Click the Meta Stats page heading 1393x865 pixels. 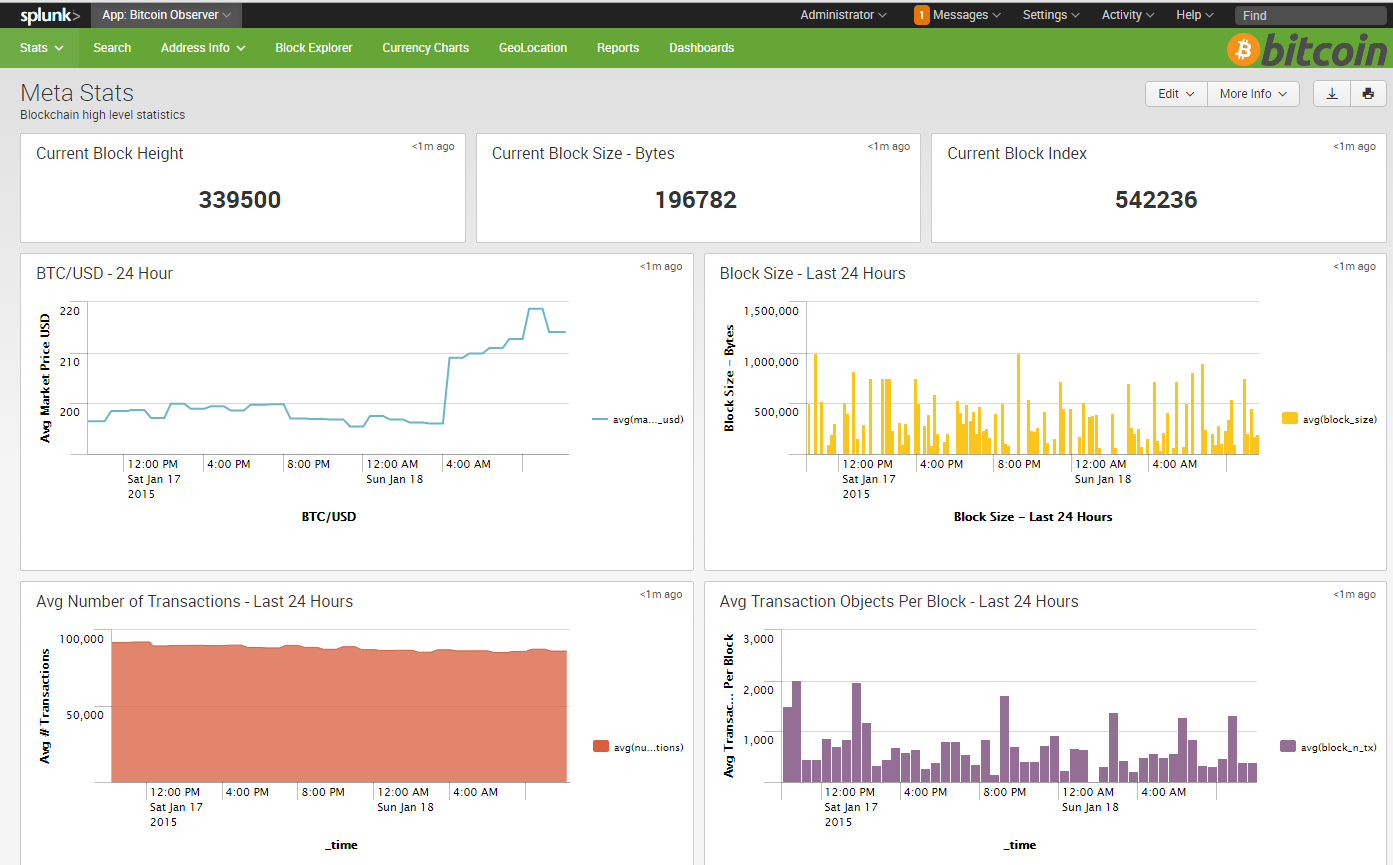click(77, 93)
